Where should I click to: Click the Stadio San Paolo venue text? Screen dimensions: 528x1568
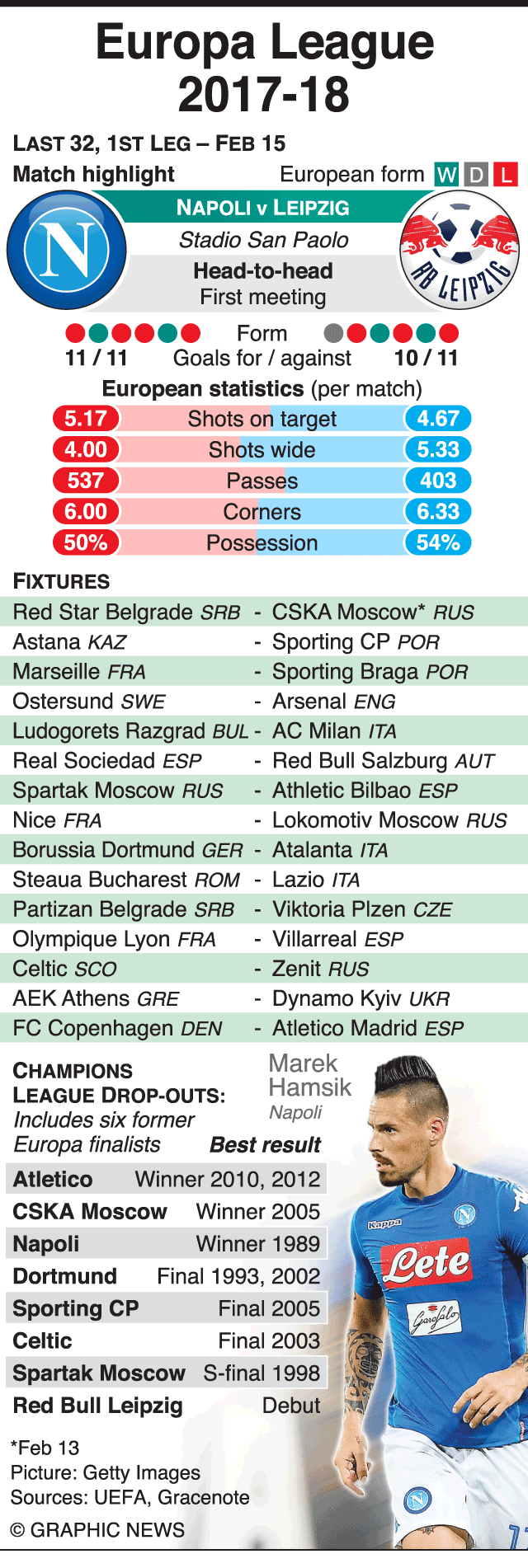(263, 240)
